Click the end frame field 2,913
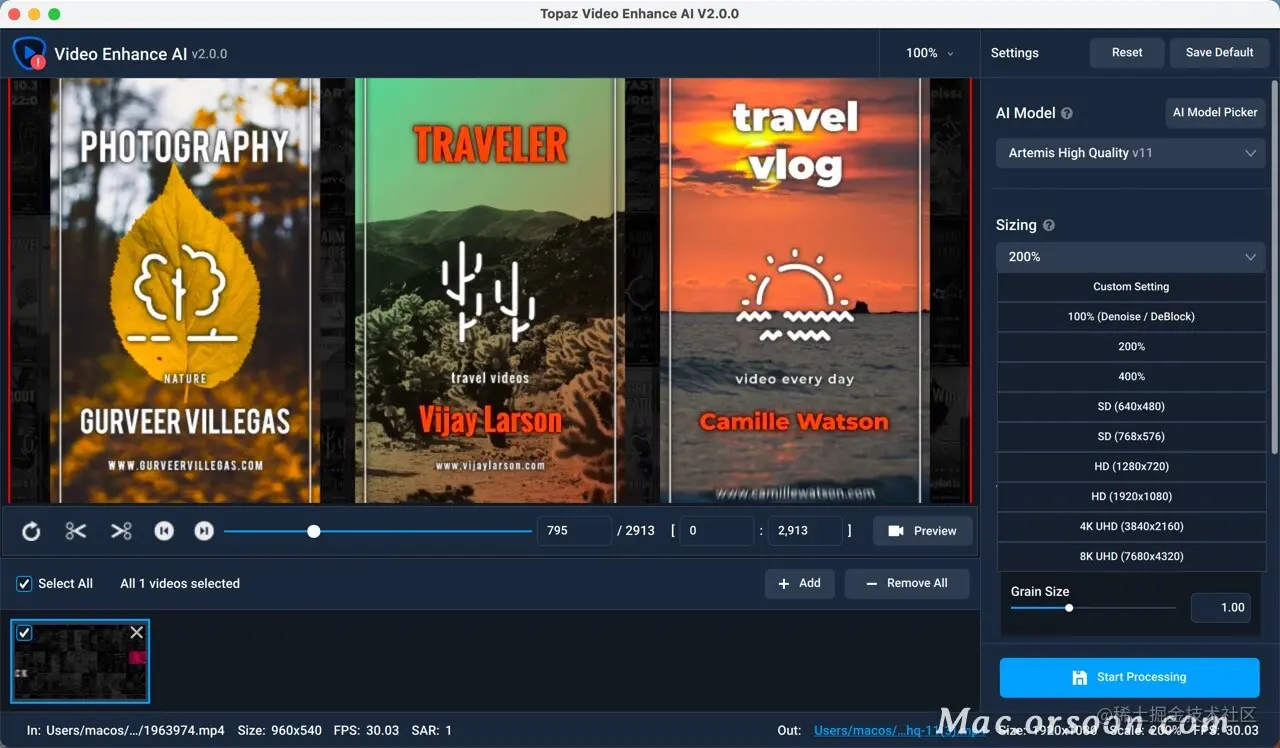The width and height of the screenshot is (1280, 748). click(x=805, y=531)
